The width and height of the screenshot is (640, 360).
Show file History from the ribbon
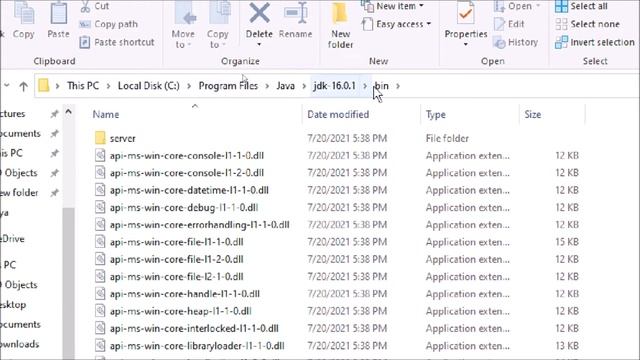516,42
